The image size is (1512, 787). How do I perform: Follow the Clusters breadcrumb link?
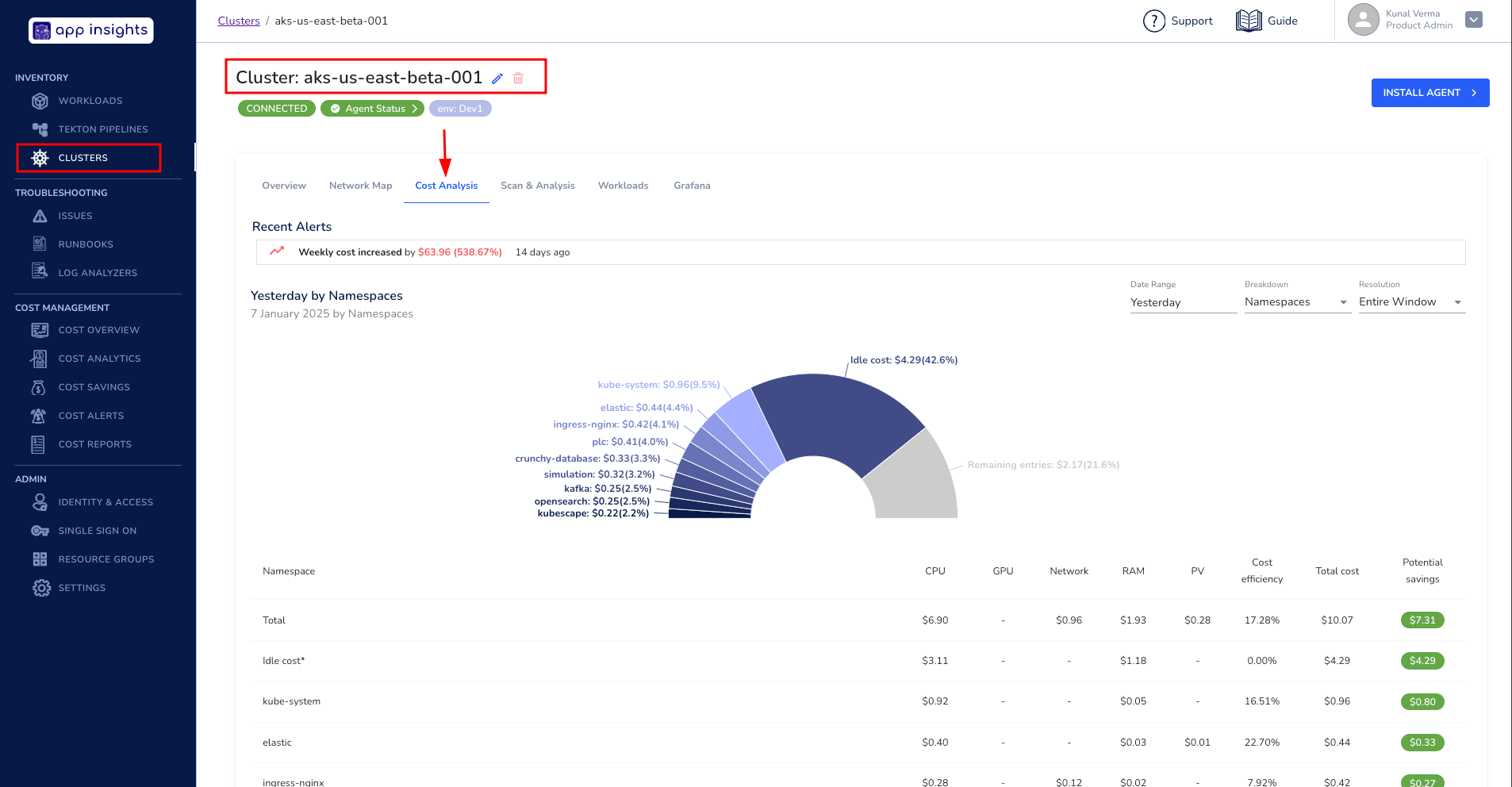pyautogui.click(x=239, y=21)
